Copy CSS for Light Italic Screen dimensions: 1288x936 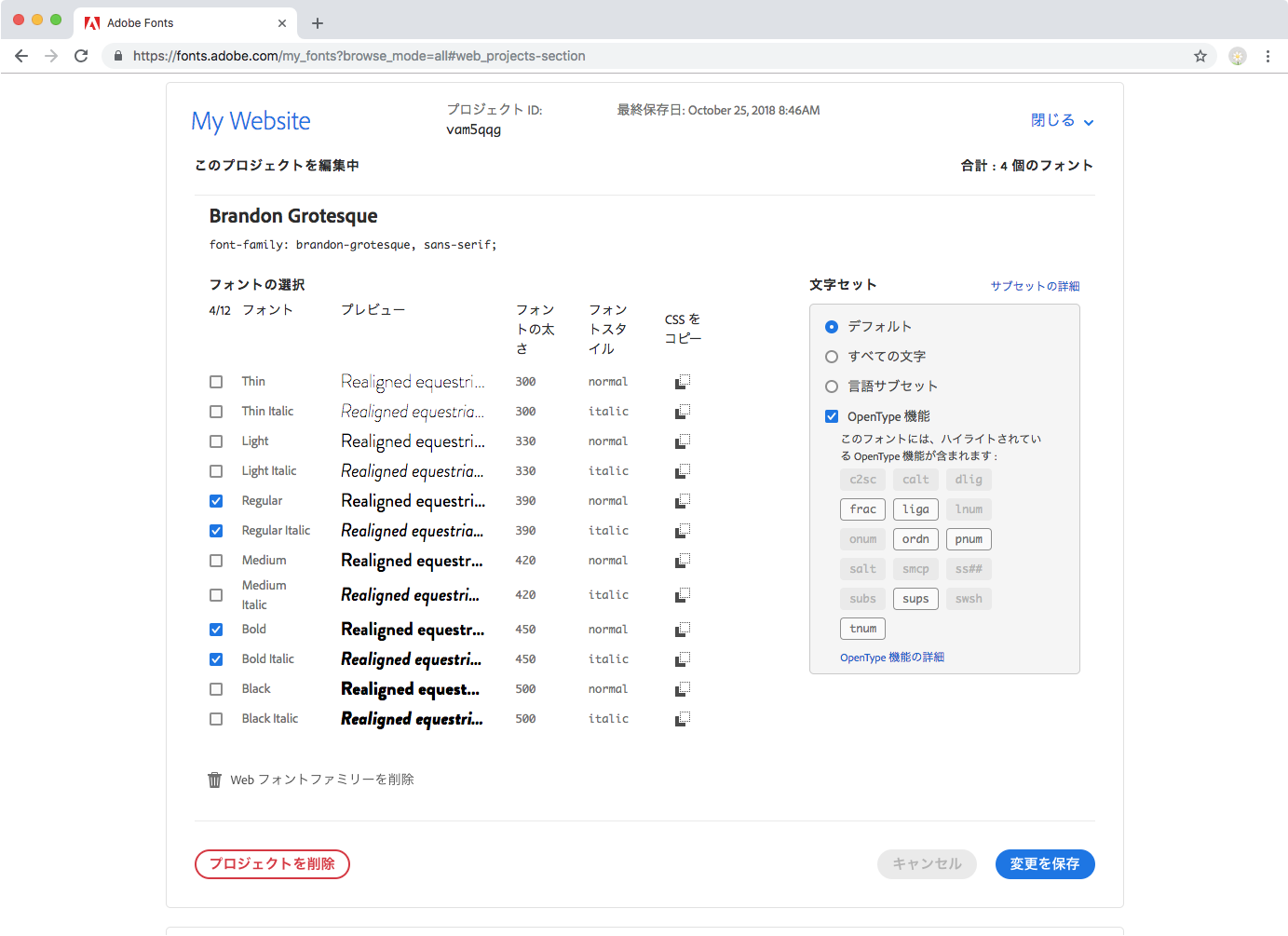683,471
